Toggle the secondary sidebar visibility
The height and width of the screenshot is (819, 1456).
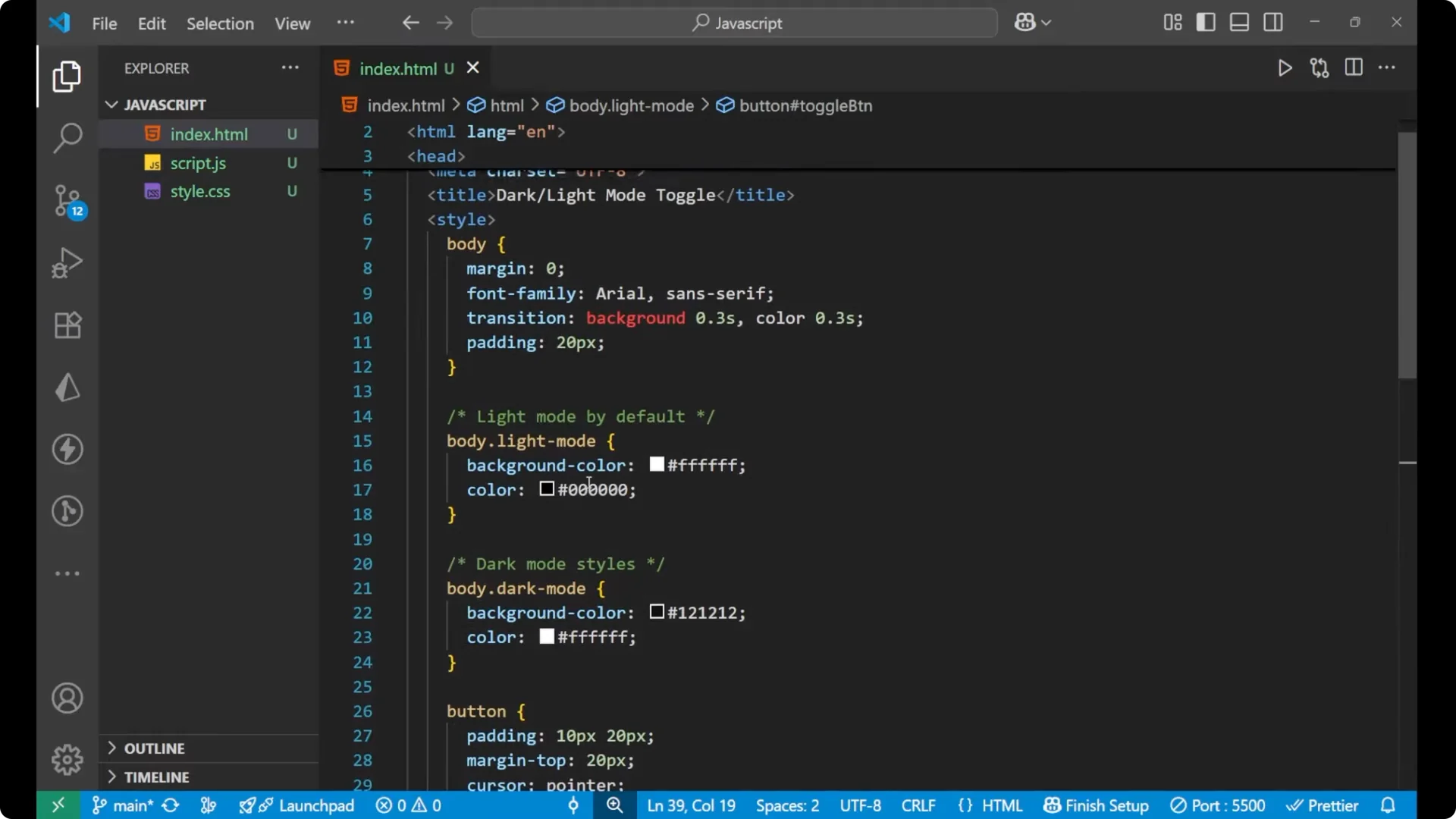click(x=1273, y=22)
